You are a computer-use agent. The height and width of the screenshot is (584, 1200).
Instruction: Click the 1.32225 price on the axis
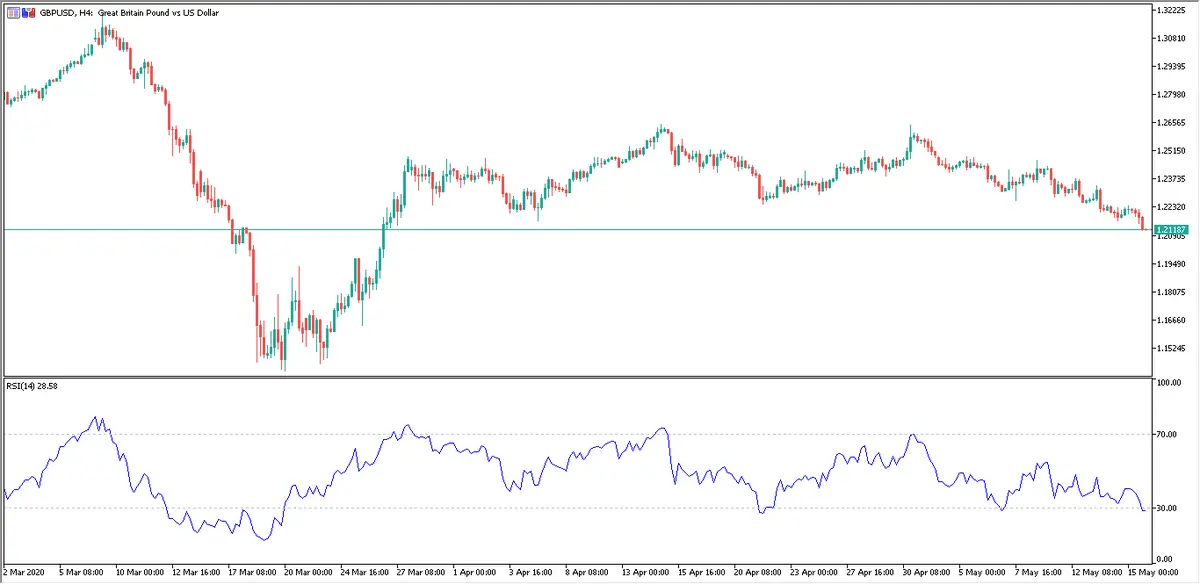click(x=1170, y=10)
